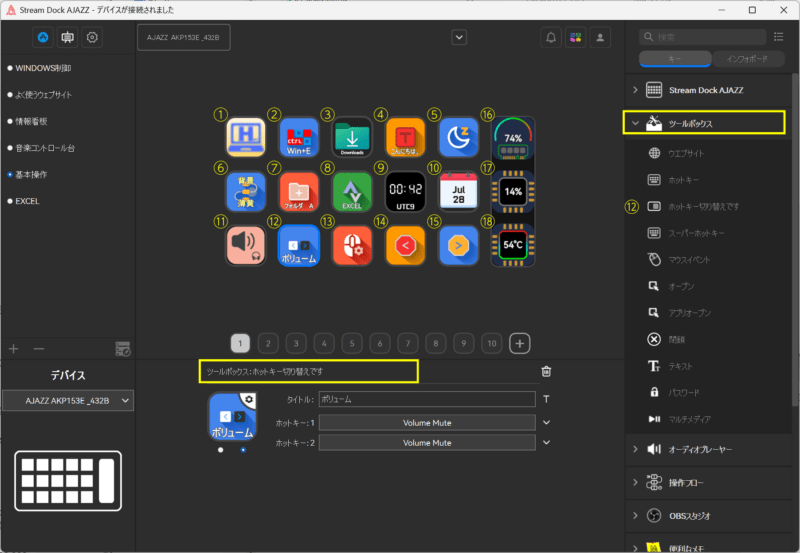Open the dropdown arrow for ホットキー:1
This screenshot has height=553, width=800.
coord(546,422)
